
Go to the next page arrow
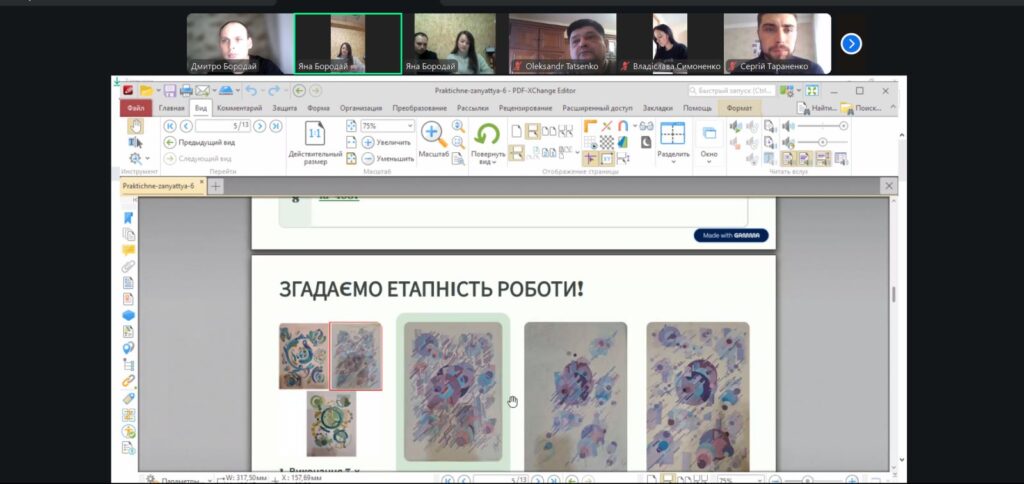[259, 126]
